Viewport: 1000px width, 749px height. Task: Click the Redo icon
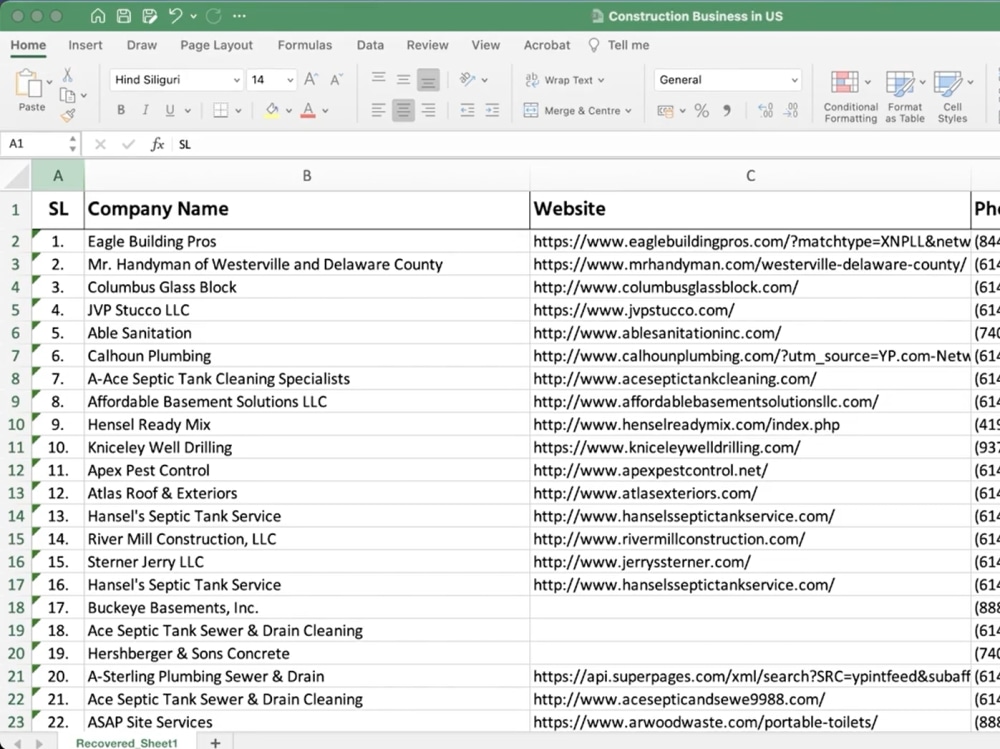[214, 16]
